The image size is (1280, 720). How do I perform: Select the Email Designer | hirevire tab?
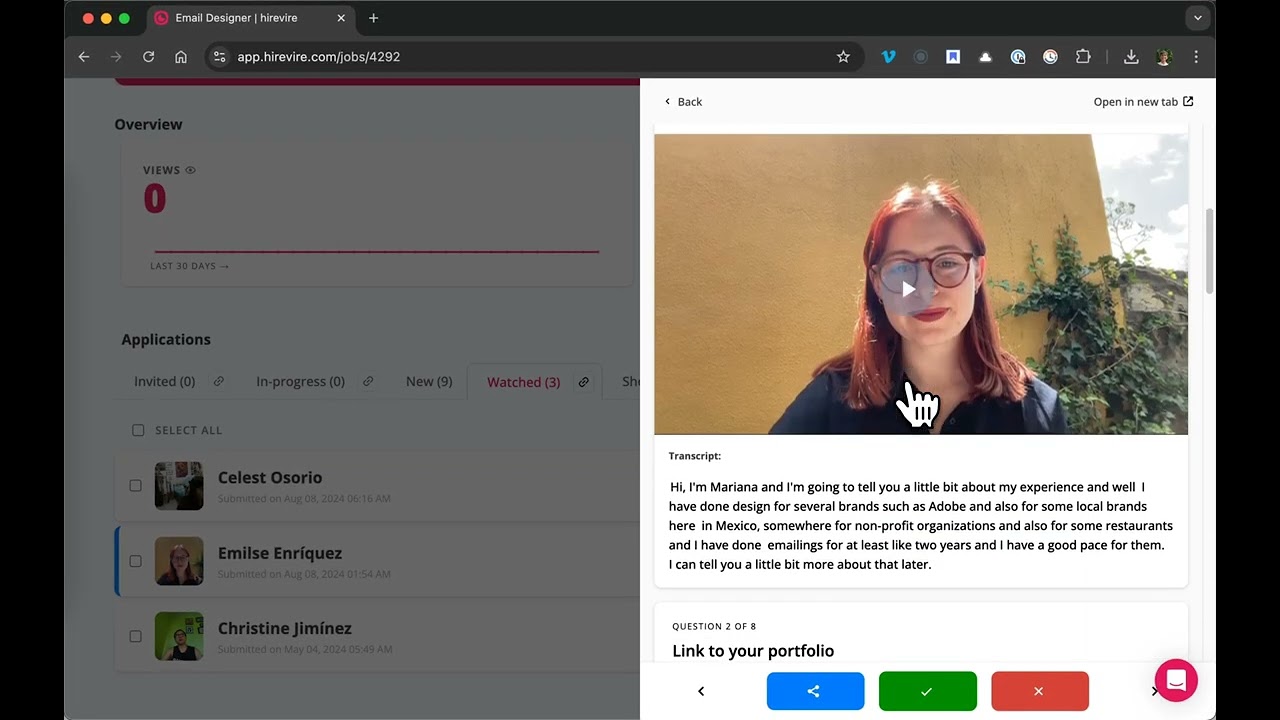250,18
